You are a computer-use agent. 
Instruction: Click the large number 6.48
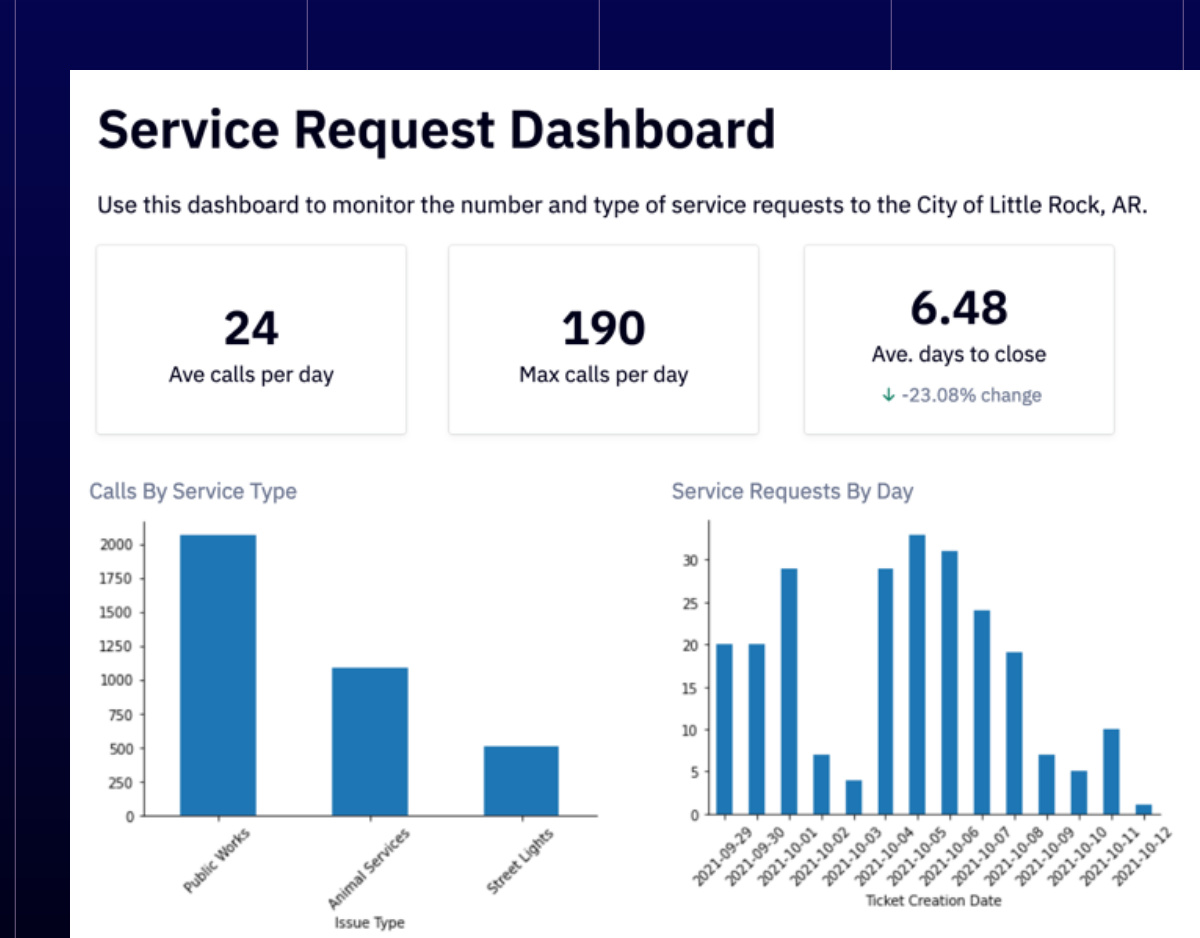(959, 307)
